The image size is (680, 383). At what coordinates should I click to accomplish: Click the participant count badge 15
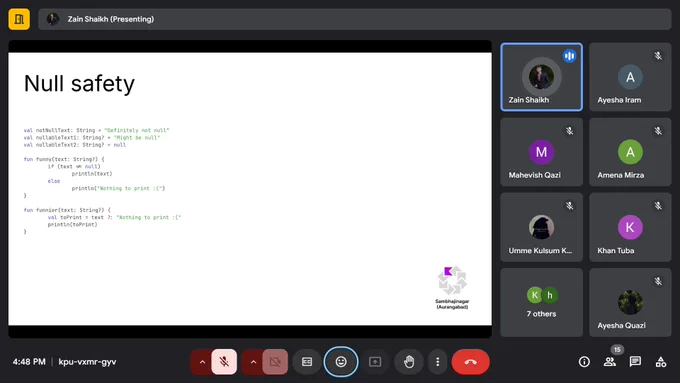617,350
